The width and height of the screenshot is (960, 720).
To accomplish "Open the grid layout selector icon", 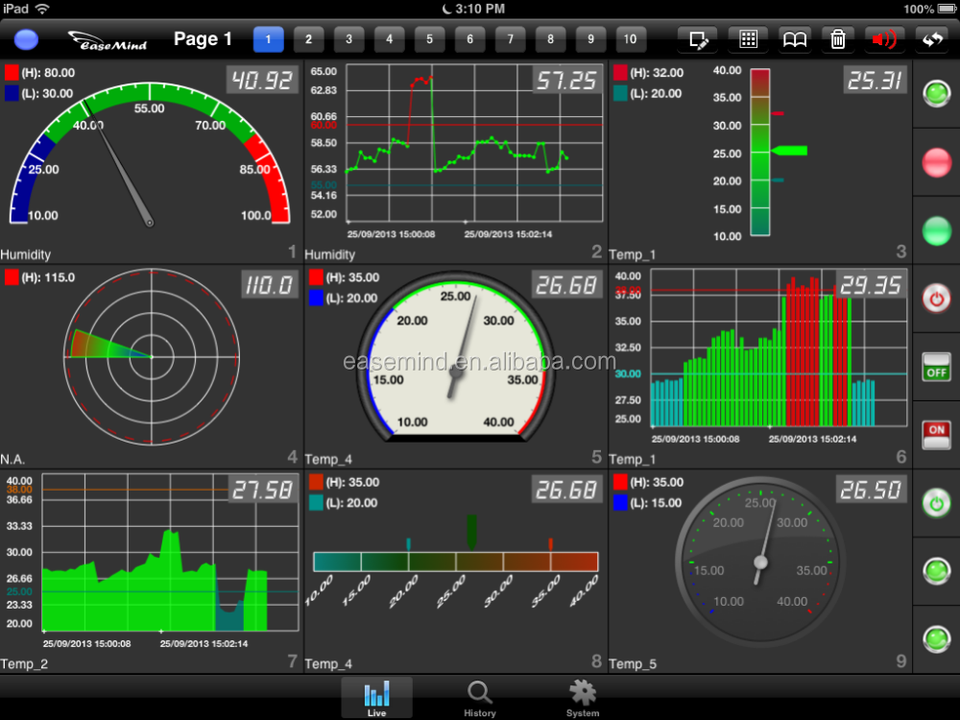I will [x=747, y=40].
